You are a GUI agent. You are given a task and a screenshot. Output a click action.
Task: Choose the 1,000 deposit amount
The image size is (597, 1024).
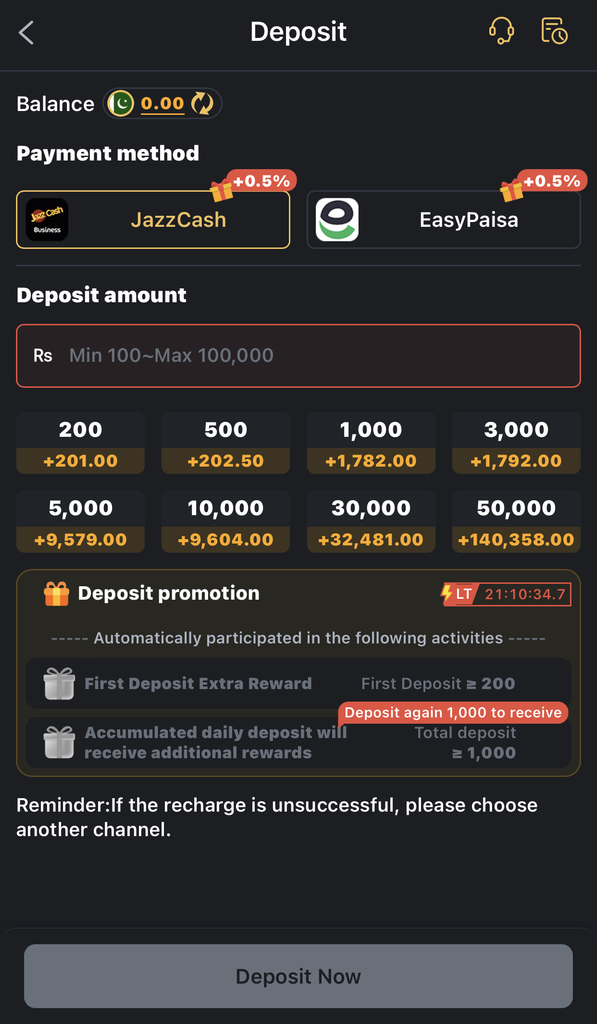coord(371,443)
